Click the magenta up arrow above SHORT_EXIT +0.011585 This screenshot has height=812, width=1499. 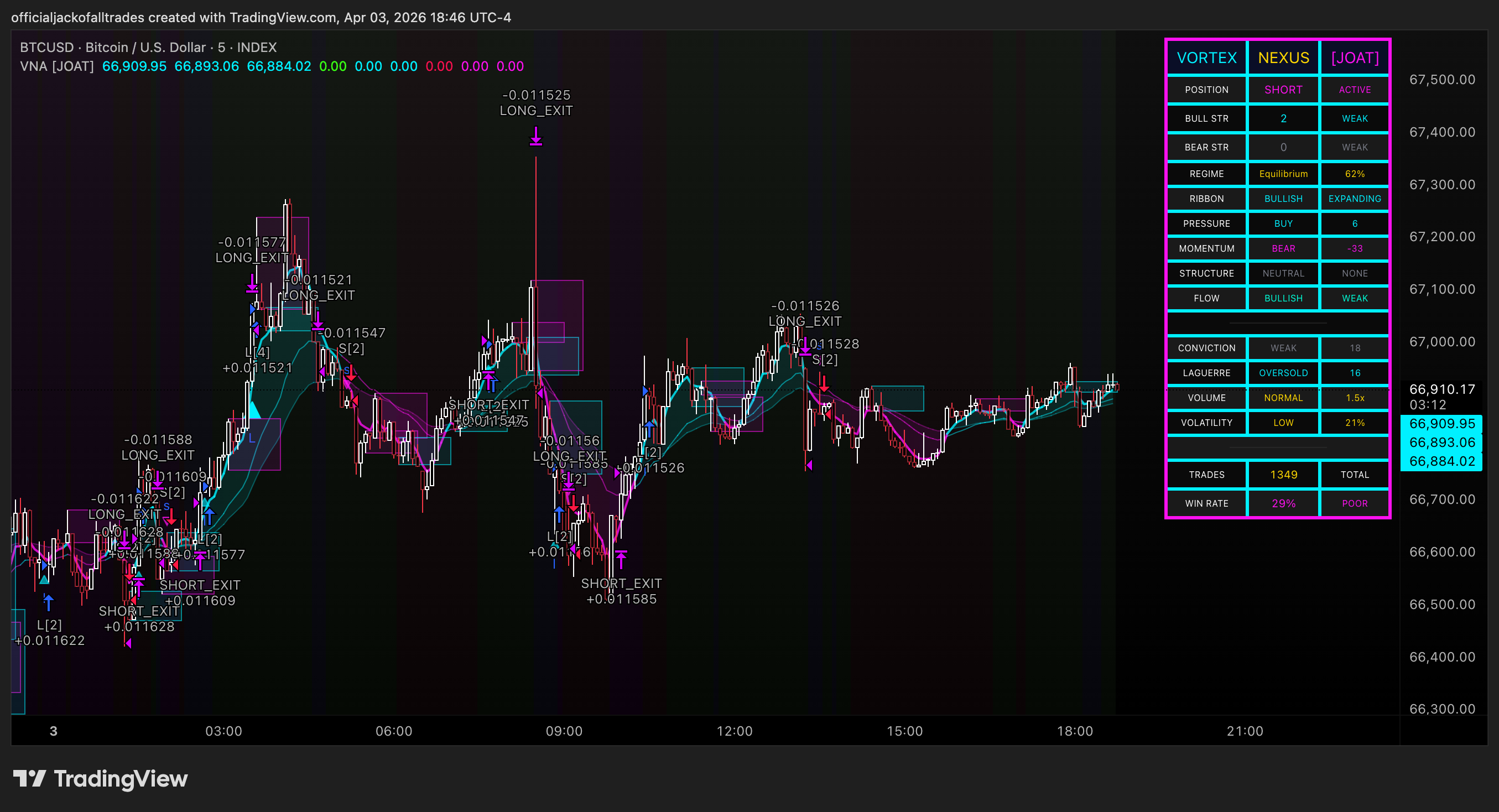[621, 559]
